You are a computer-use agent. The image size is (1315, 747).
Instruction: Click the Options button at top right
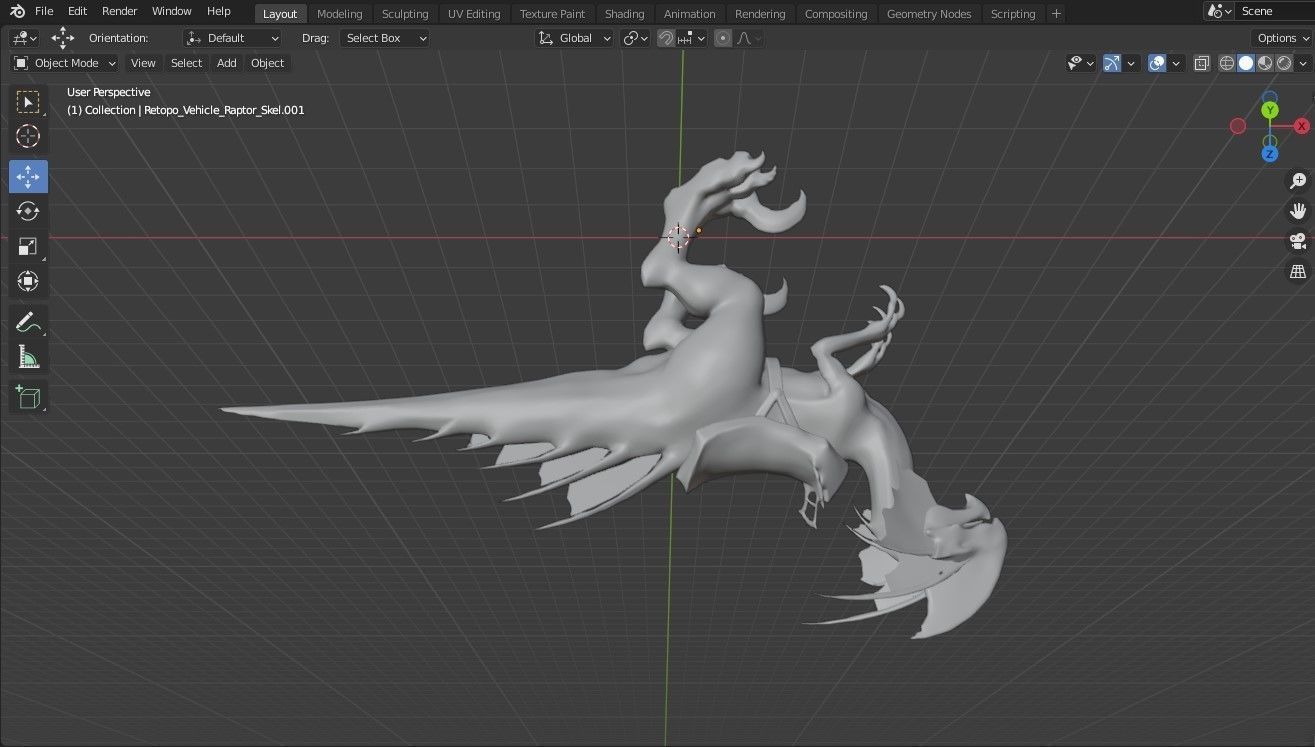[1278, 37]
